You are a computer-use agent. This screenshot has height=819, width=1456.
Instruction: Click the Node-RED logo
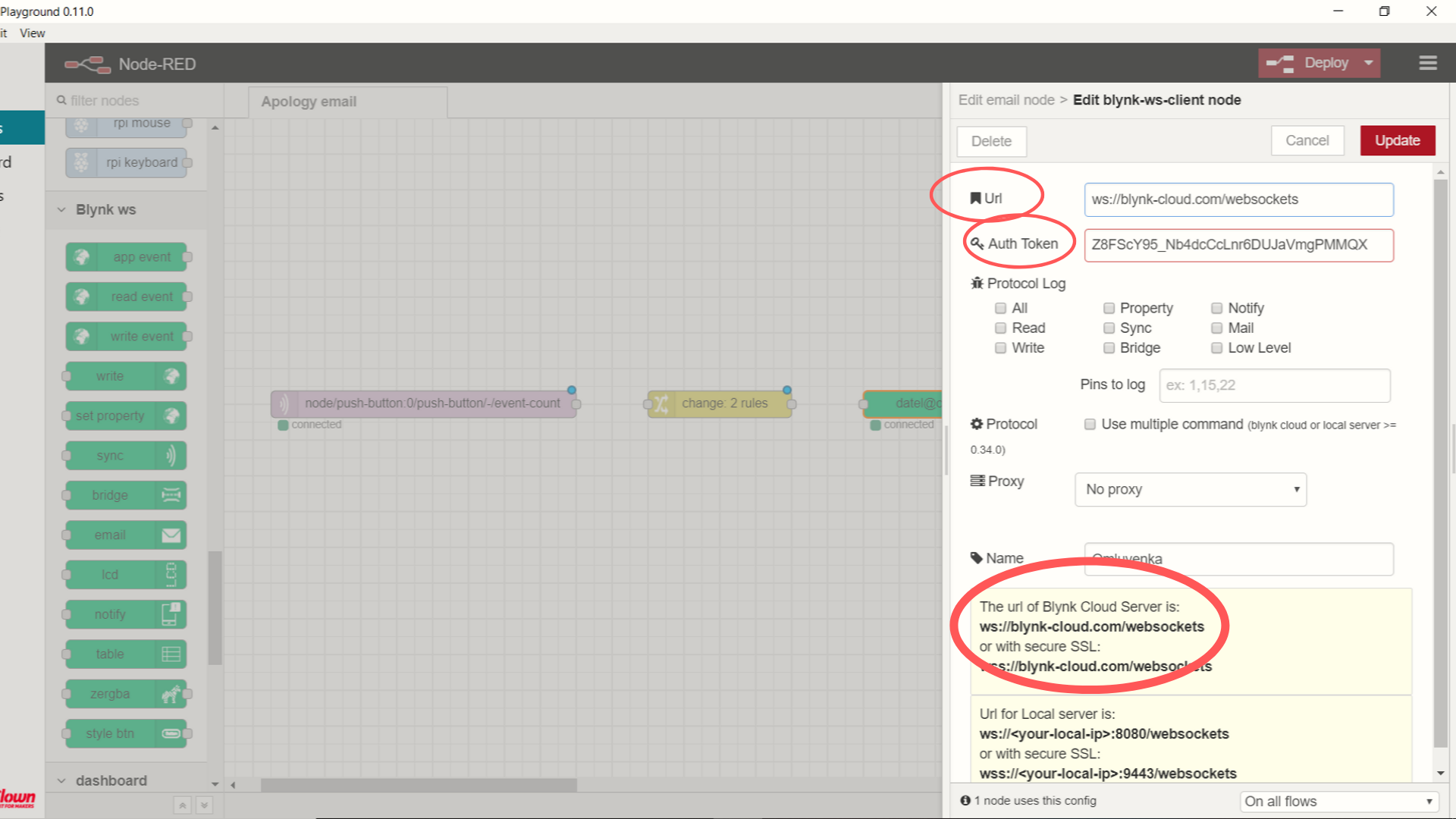click(87, 64)
